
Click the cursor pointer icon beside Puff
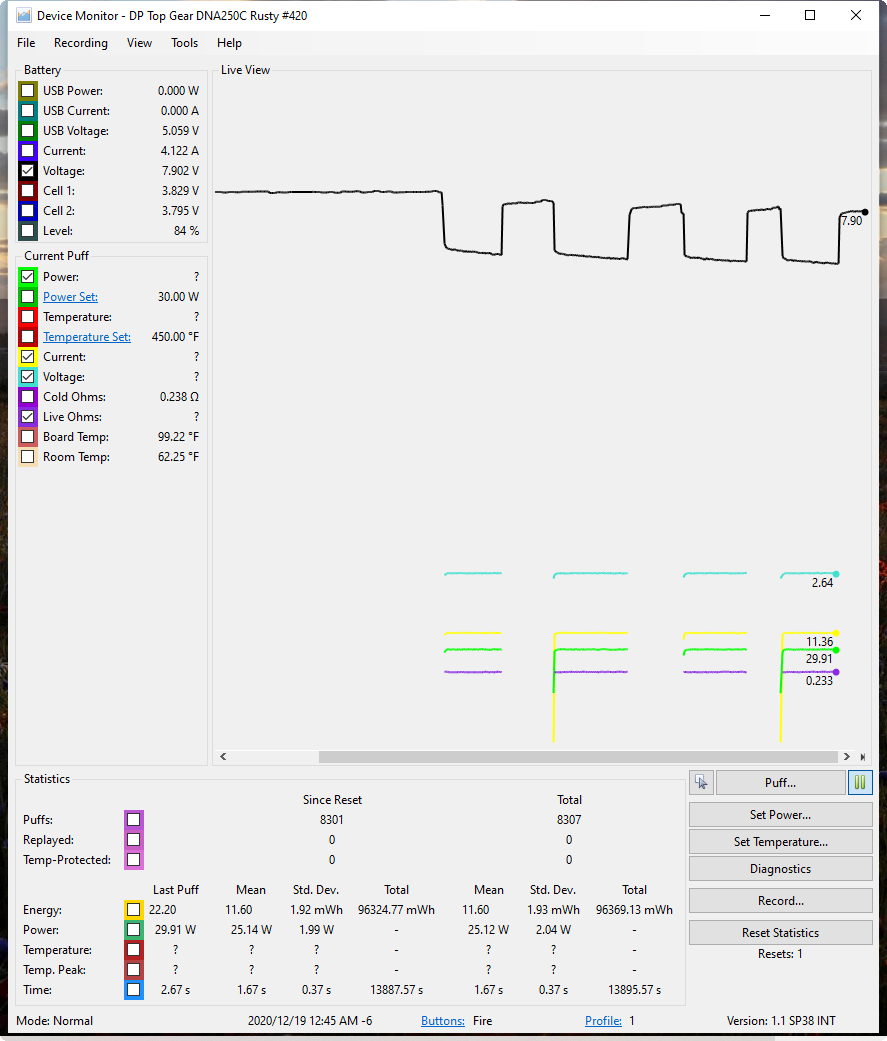pos(700,783)
